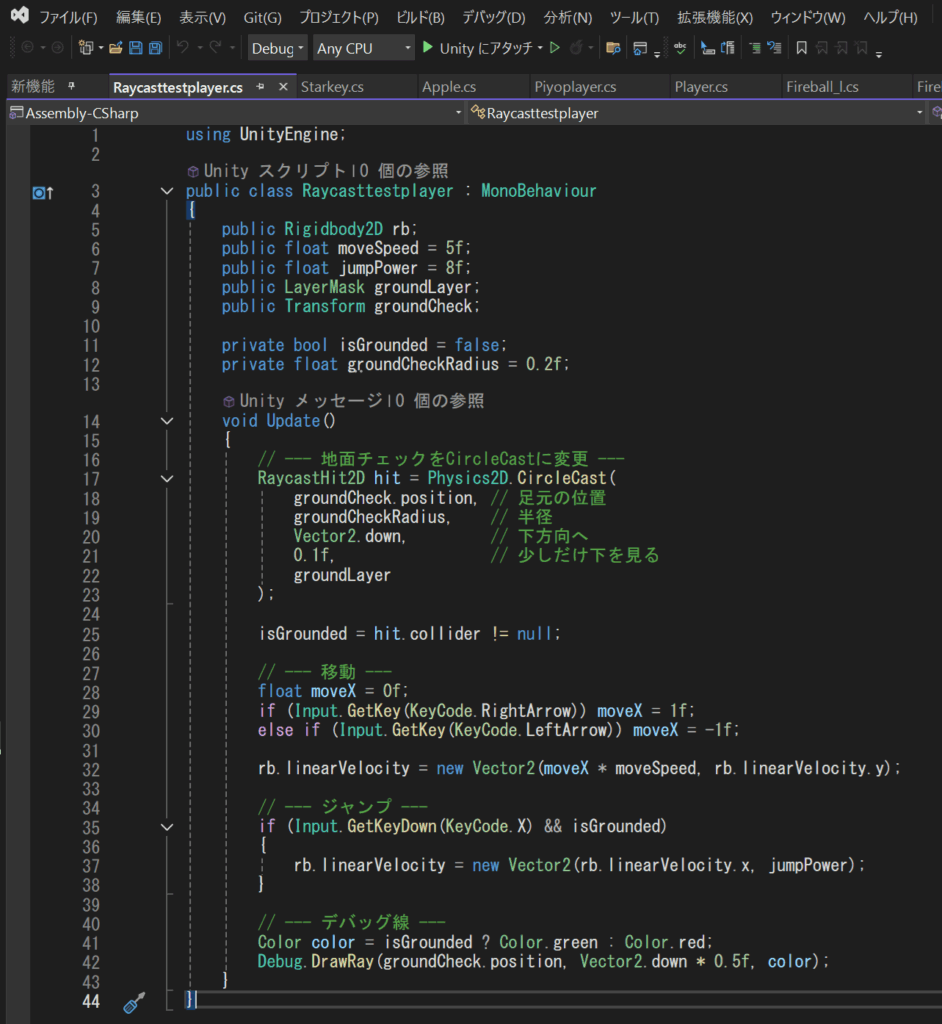Click the bookmark icon in toolbar

pos(801,48)
